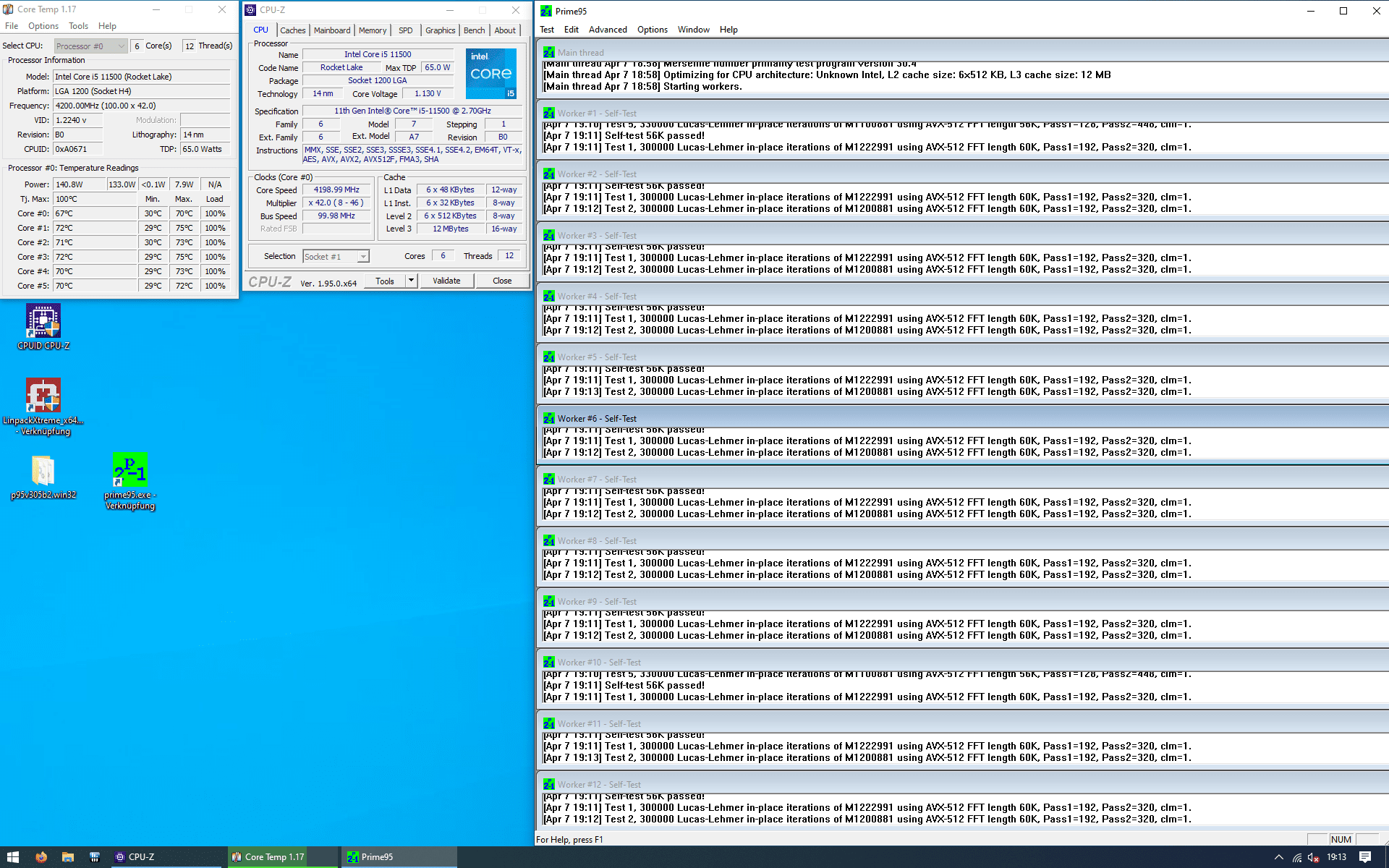Open Prime95 Options menu
The image size is (1389, 868).
click(653, 30)
